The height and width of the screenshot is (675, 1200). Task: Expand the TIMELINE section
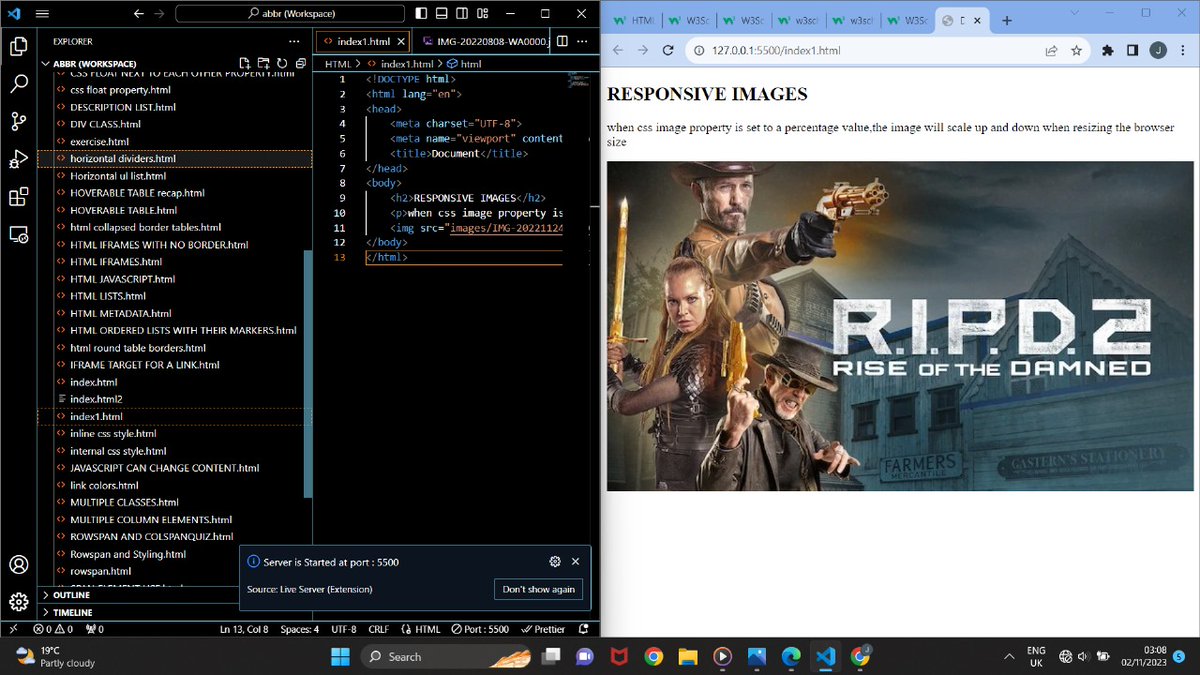(x=72, y=612)
